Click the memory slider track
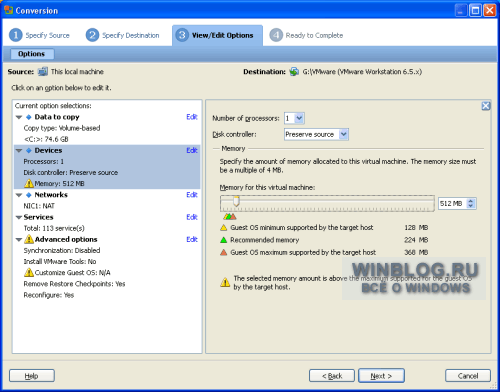The width and height of the screenshot is (500, 392). coord(327,203)
